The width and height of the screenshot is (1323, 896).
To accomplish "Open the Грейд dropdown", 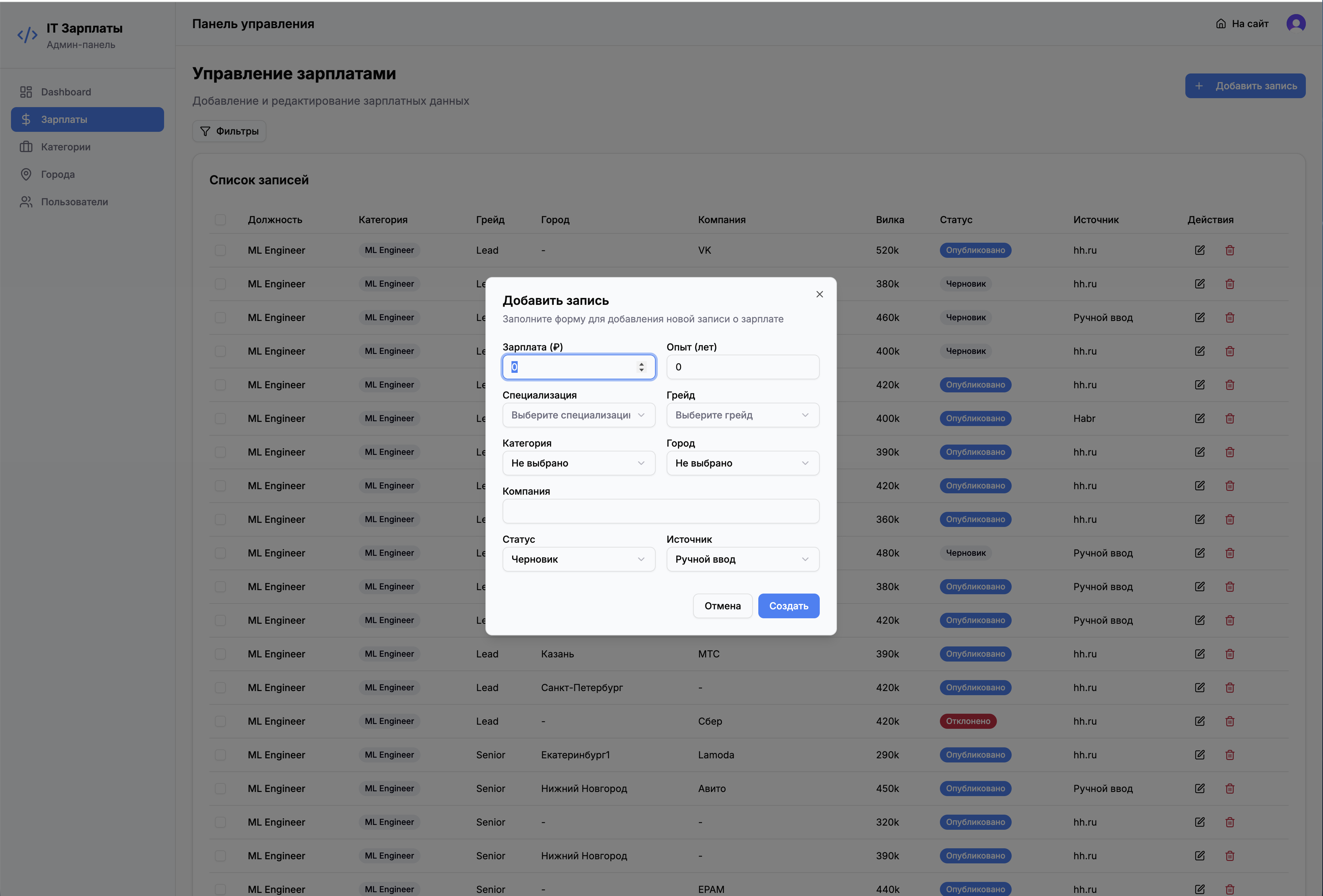I will pos(742,415).
